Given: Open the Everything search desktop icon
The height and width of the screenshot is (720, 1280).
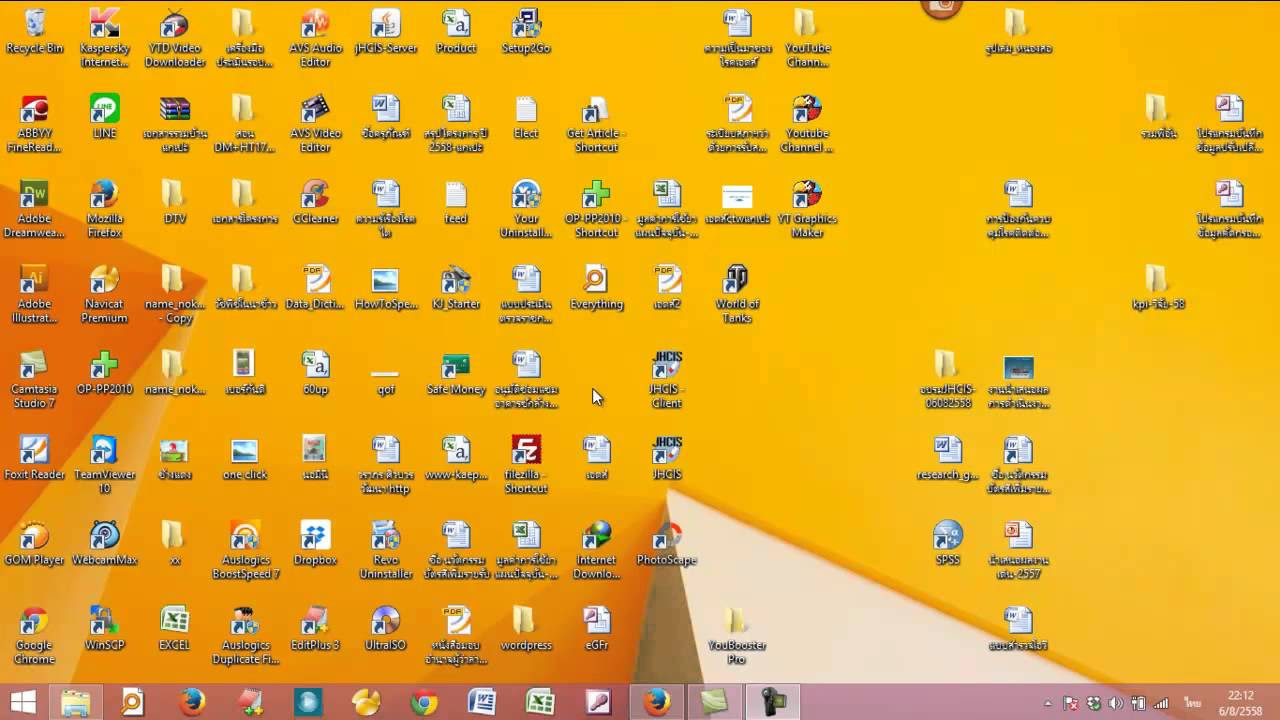Looking at the screenshot, I should 596,288.
